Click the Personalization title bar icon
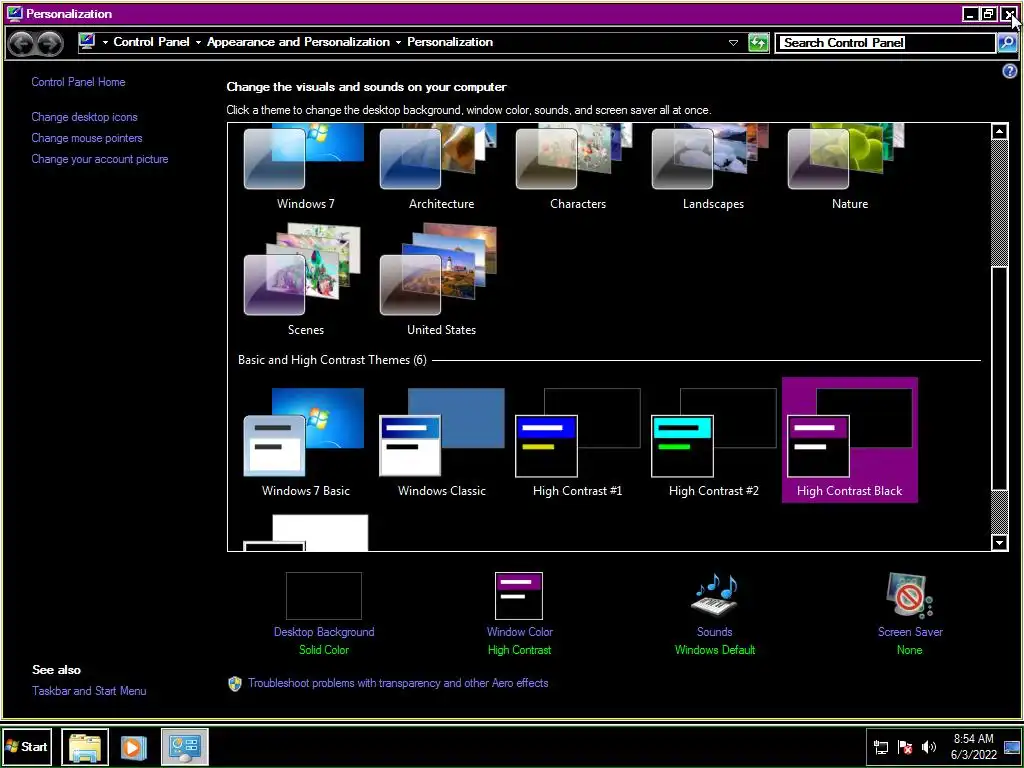 point(14,13)
